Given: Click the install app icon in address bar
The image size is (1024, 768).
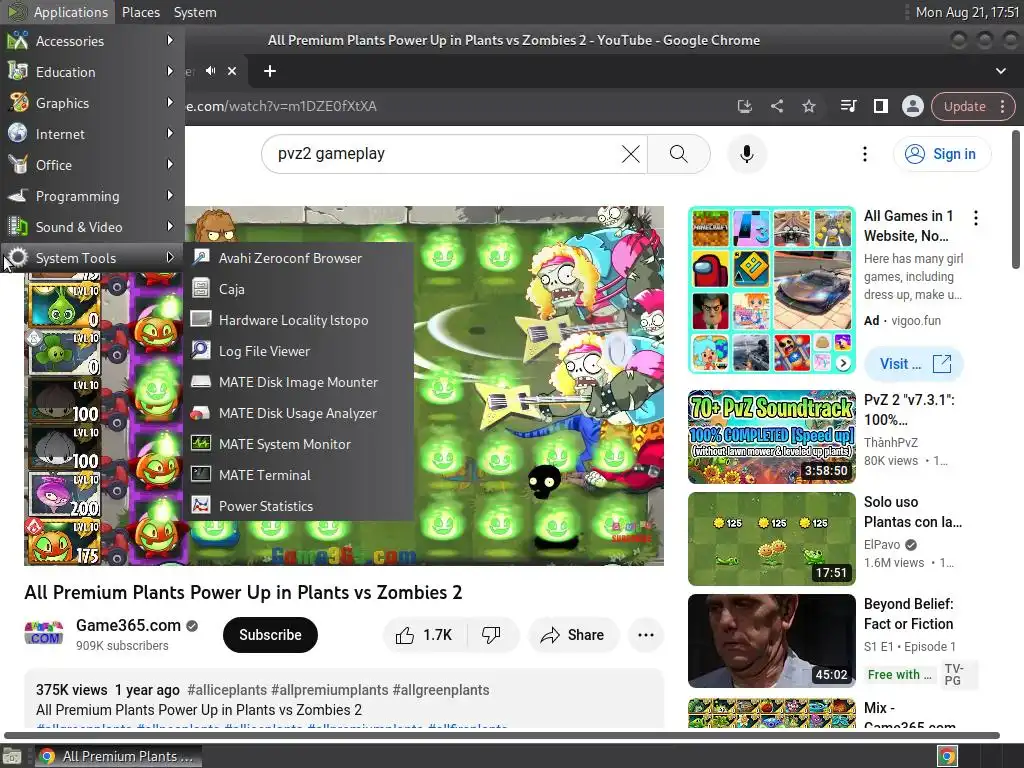Looking at the screenshot, I should [744, 106].
